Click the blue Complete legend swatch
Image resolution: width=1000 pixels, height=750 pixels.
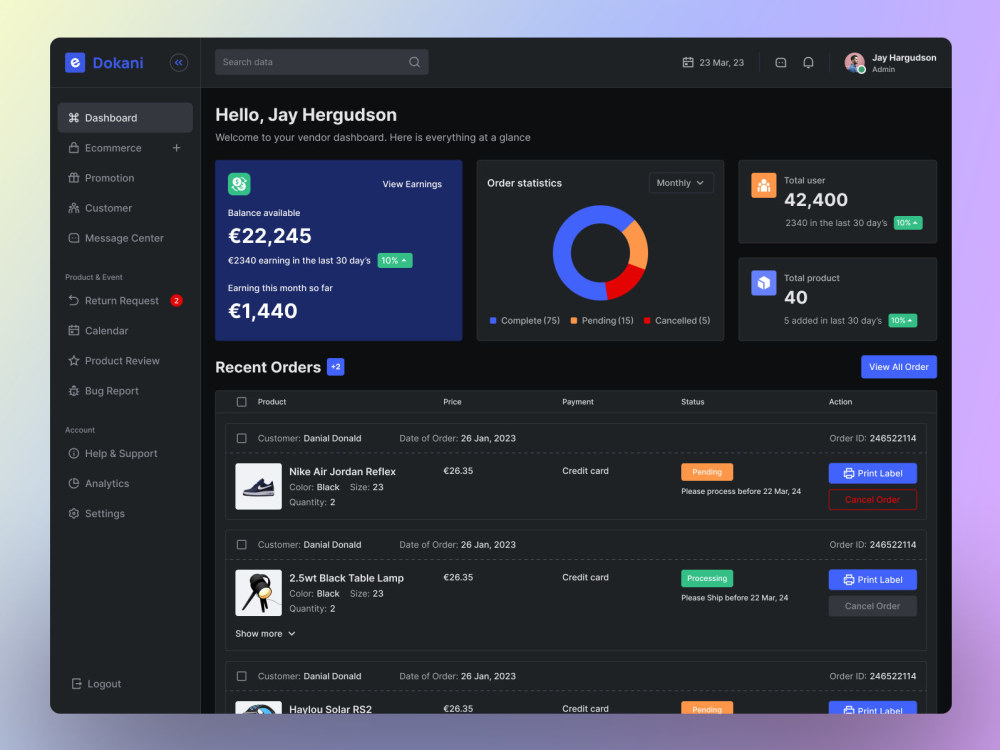pos(493,321)
